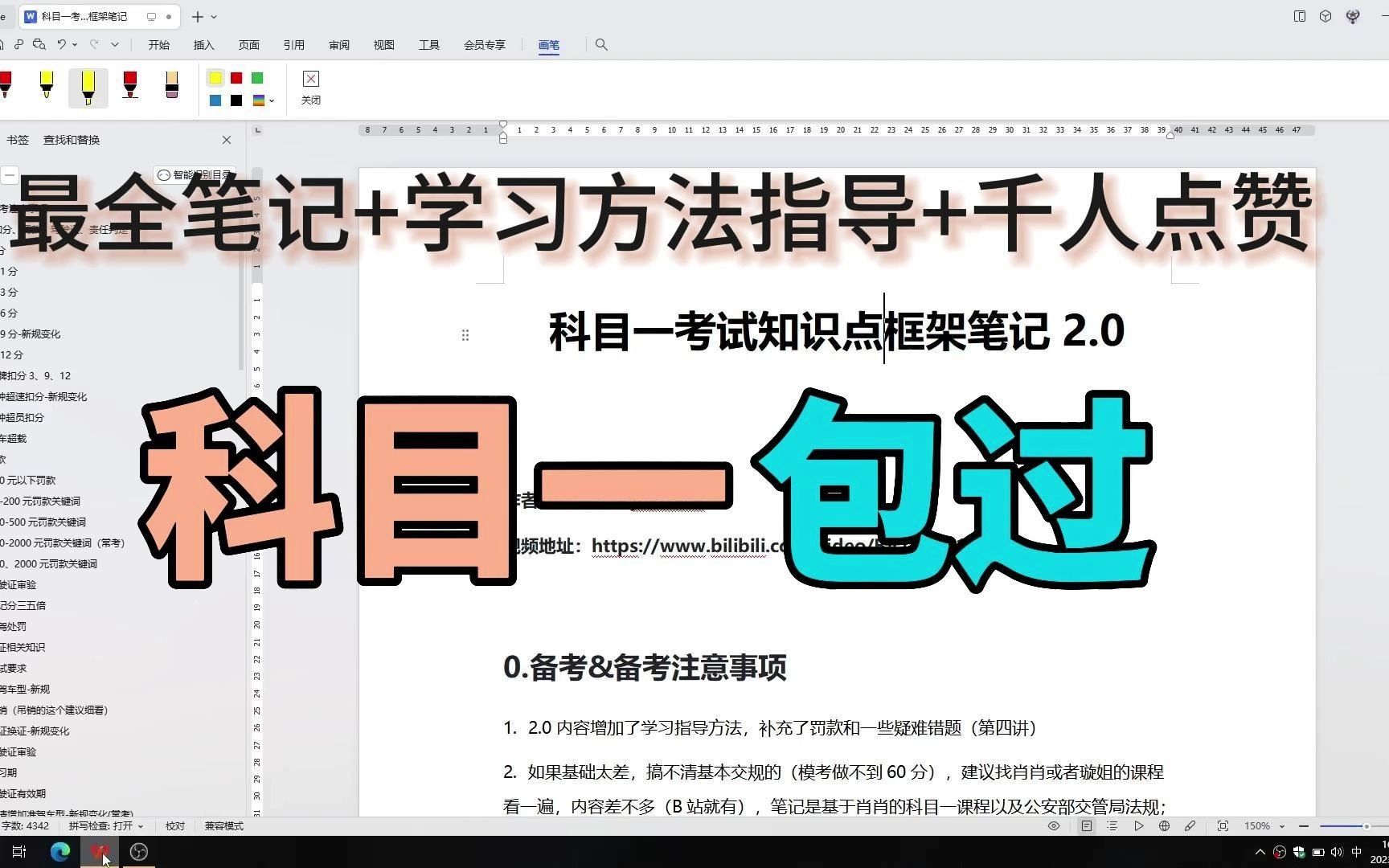Expand the quick access toolbar chevron
The height and width of the screenshot is (868, 1389).
coord(115,44)
